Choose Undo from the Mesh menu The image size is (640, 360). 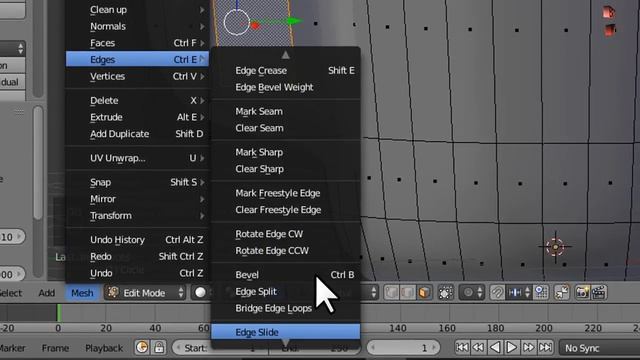tap(137, 273)
